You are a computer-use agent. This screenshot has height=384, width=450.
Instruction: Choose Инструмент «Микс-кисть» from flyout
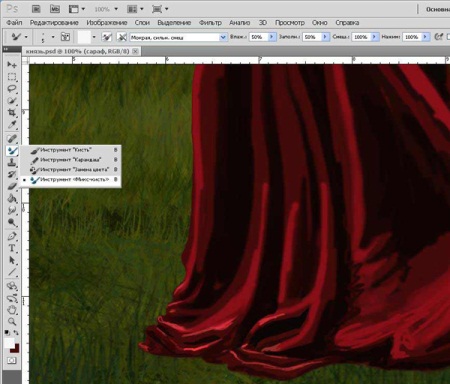[x=71, y=179]
